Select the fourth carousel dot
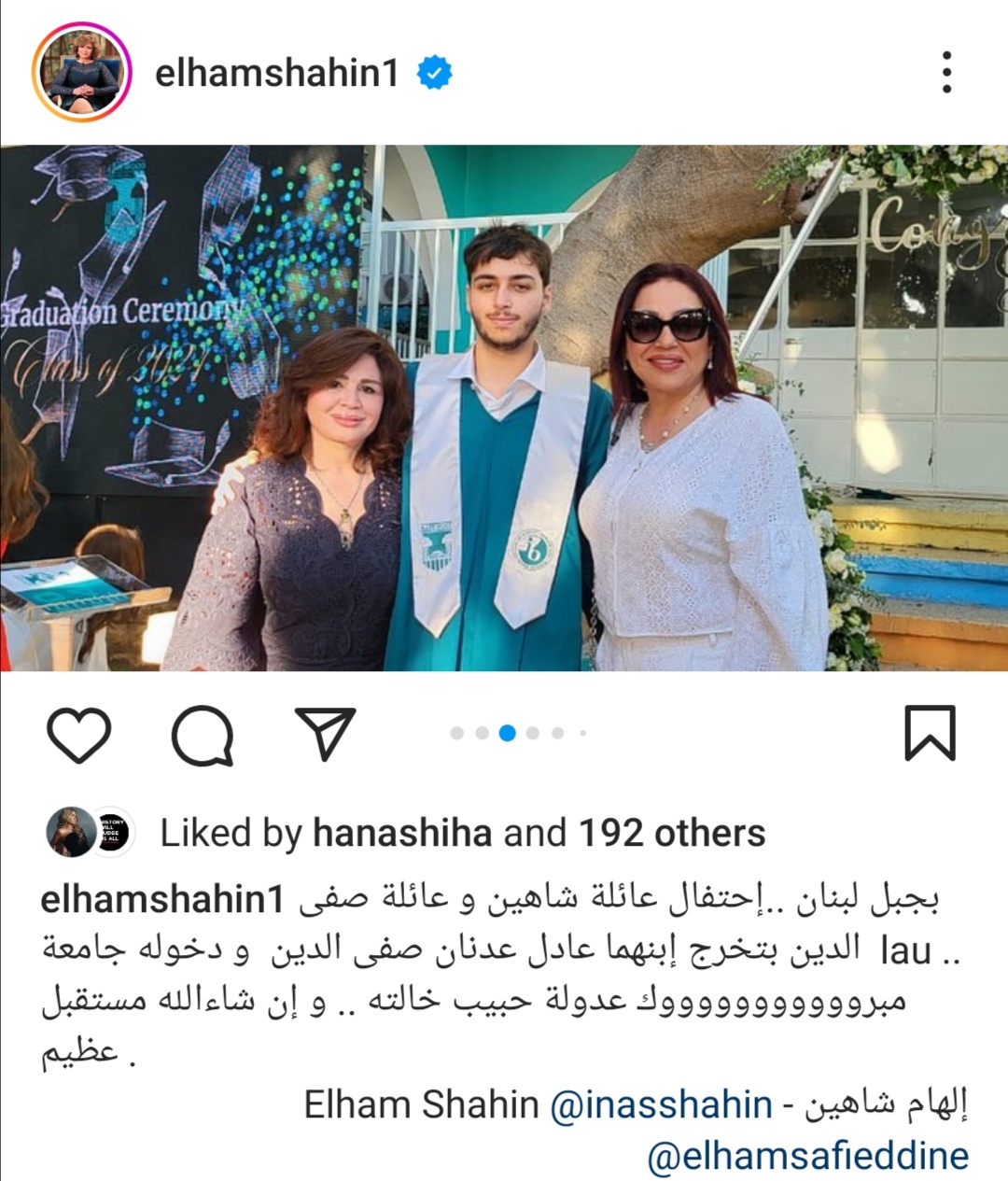 coord(533,733)
